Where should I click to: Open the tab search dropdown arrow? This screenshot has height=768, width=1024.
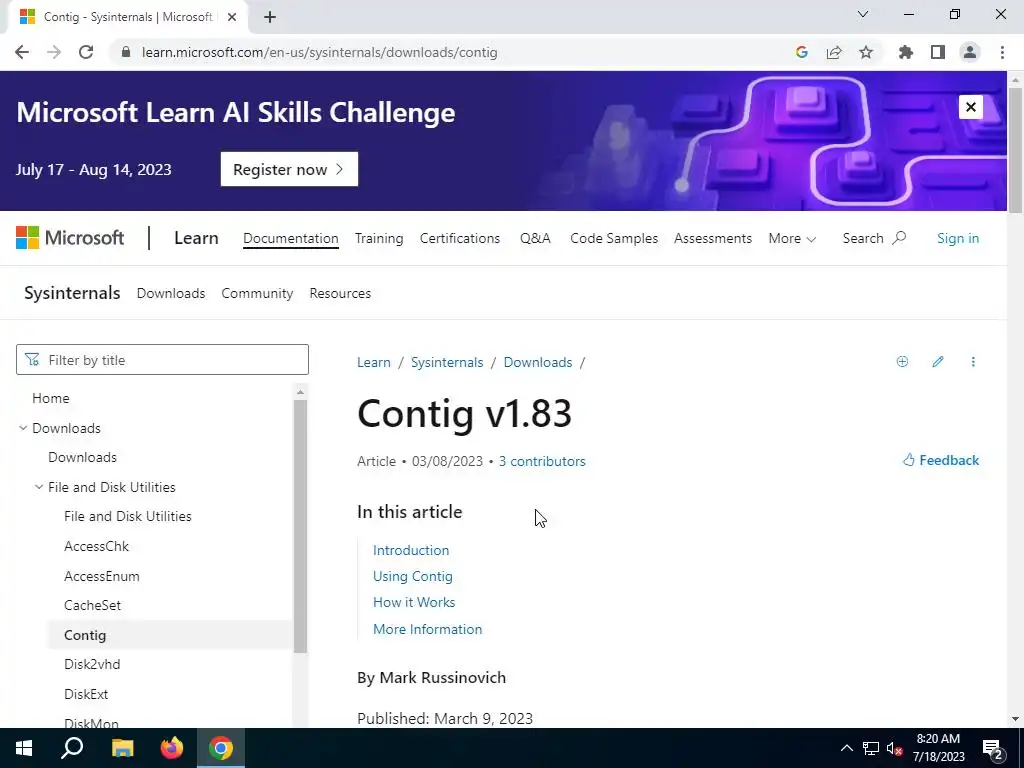point(863,14)
